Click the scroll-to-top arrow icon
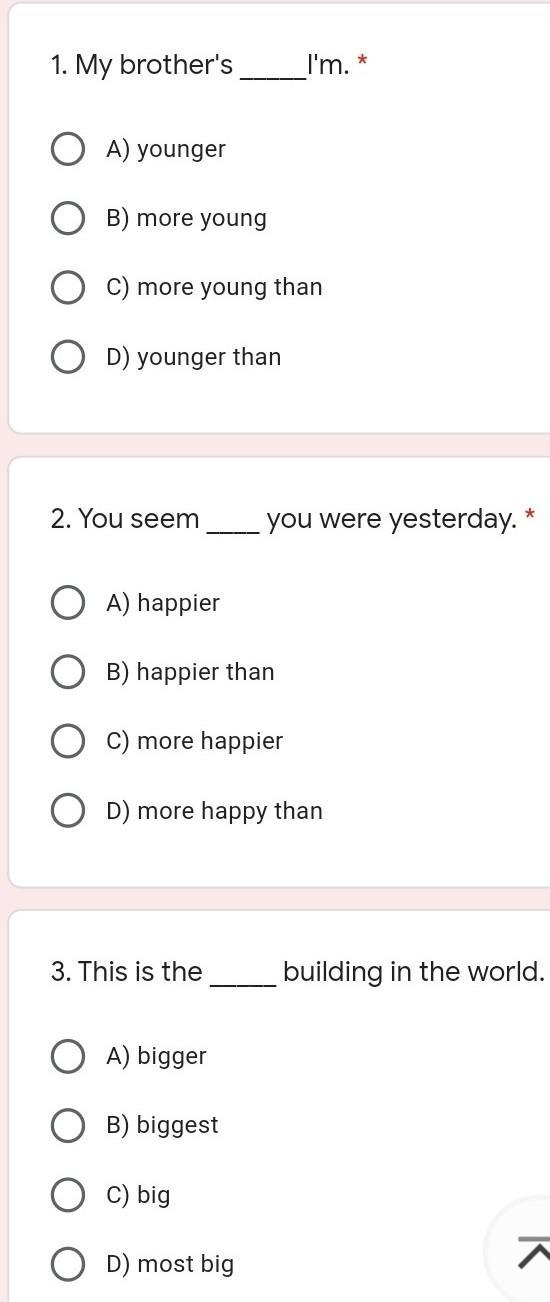The height and width of the screenshot is (1302, 550). [x=534, y=1252]
